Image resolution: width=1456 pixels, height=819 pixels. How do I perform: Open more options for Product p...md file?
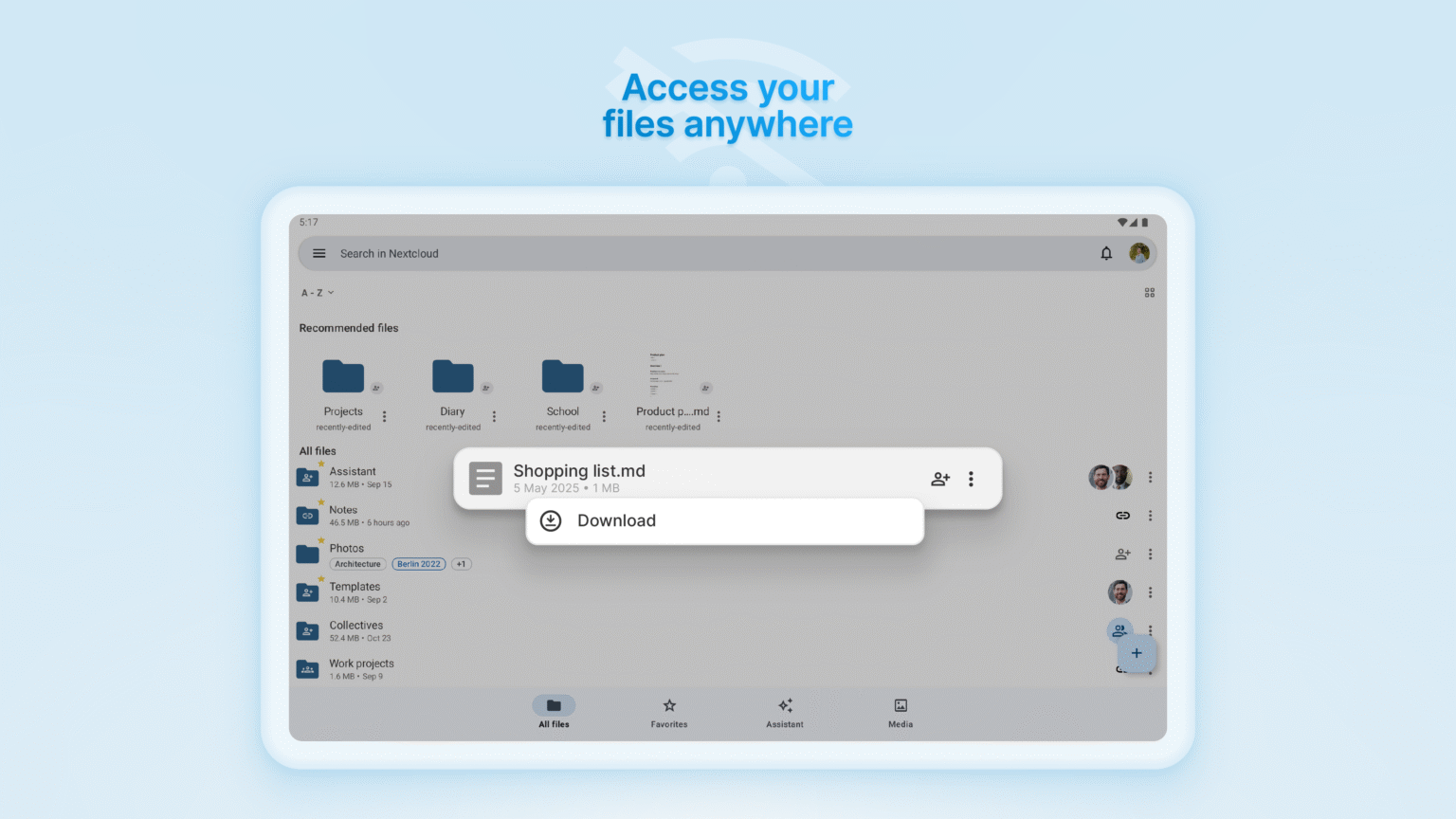[719, 416]
